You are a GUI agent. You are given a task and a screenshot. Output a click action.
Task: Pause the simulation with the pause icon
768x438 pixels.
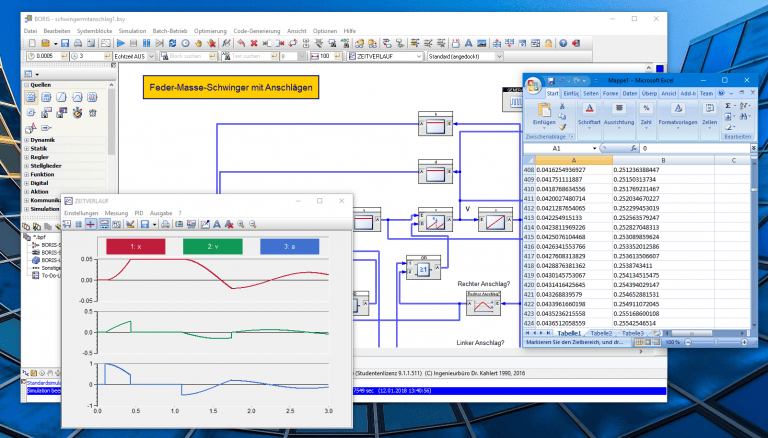point(146,44)
